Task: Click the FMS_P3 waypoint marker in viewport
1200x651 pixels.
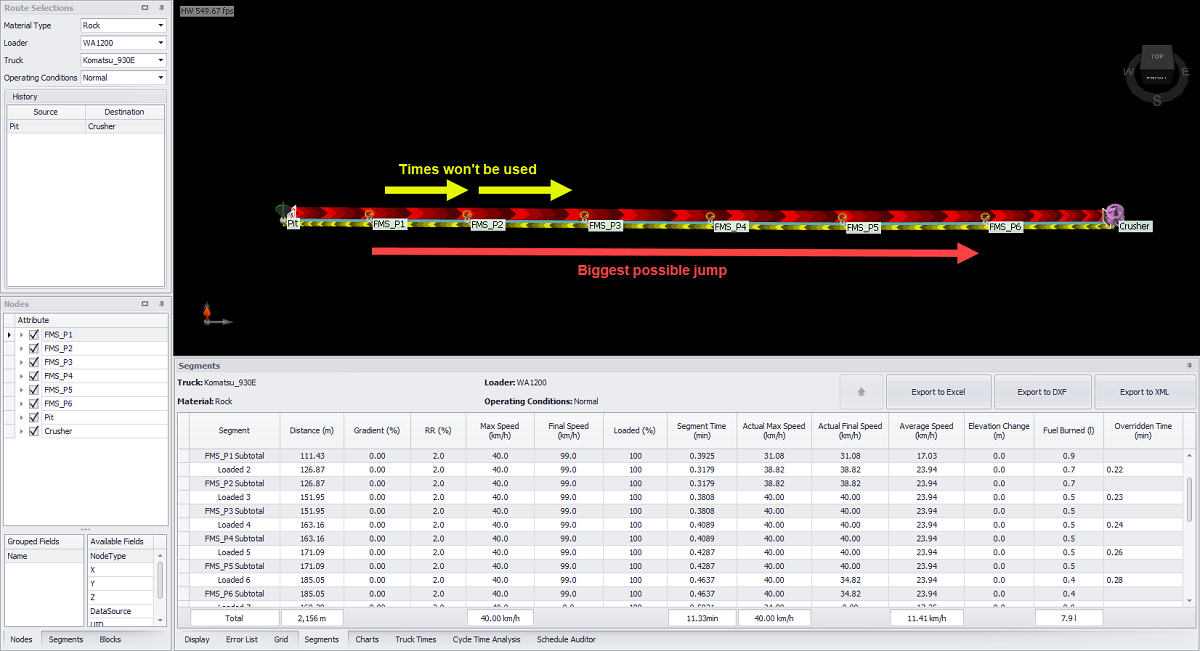Action: click(x=585, y=215)
